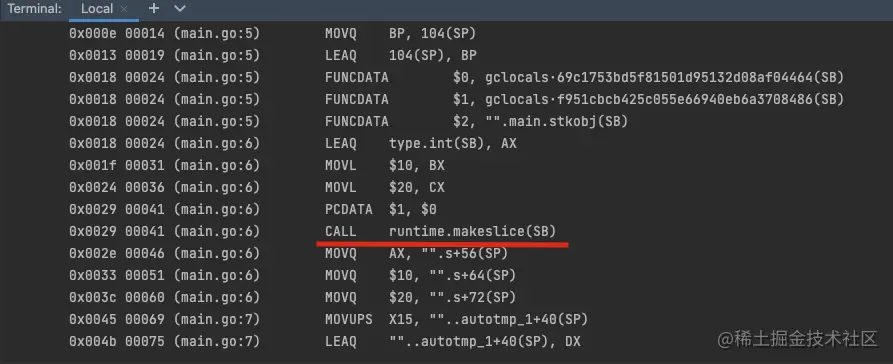Close the Local terminal tab

(124, 9)
